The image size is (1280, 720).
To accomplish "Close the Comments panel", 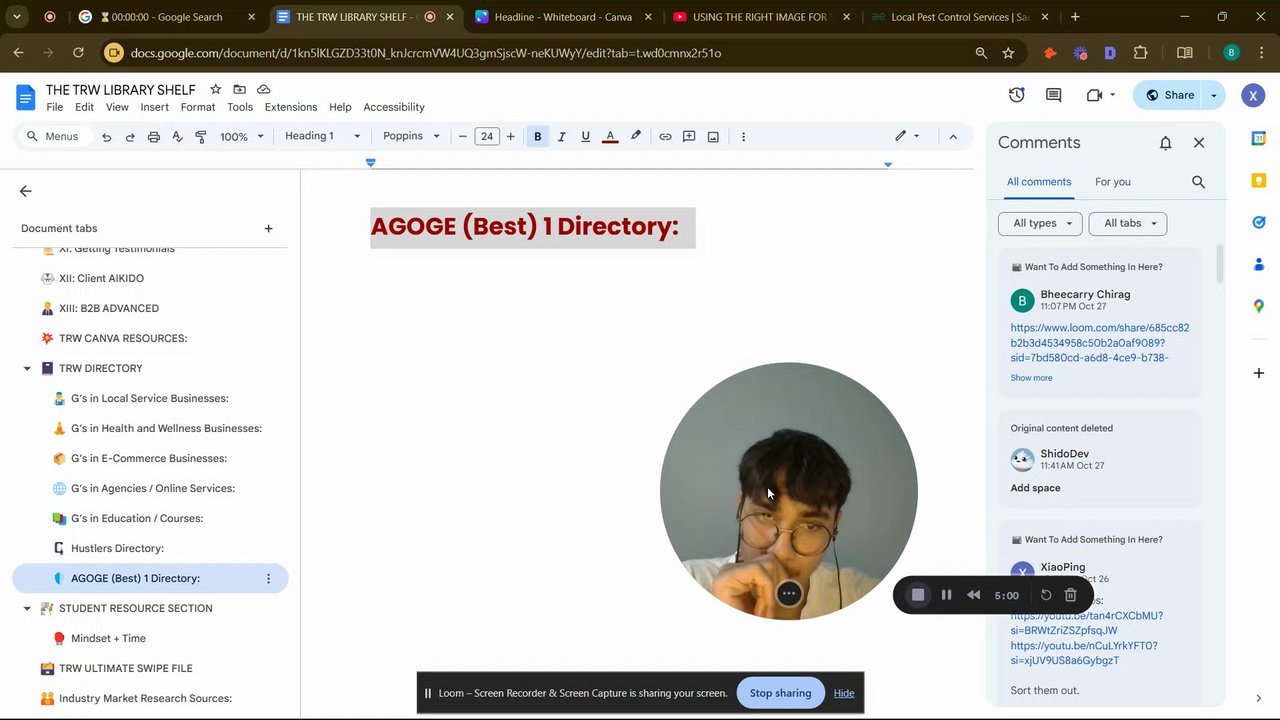I will 1199,143.
